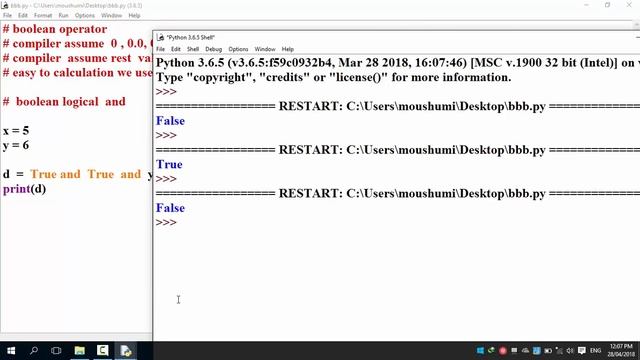Click the Python Shell title bar icon
The width and height of the screenshot is (640, 360).
pos(160,37)
